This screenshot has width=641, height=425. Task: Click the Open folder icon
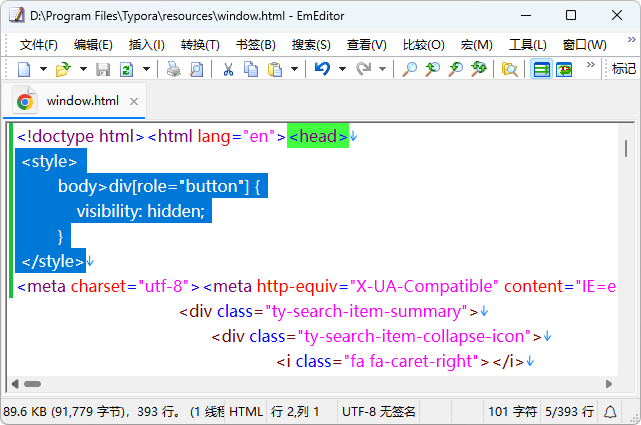tap(62, 69)
